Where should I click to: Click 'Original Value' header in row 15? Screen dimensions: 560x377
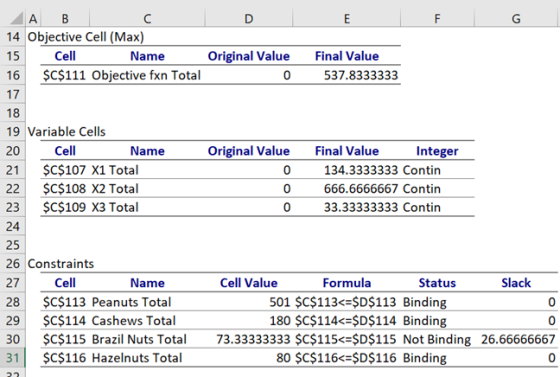pyautogui.click(x=249, y=56)
